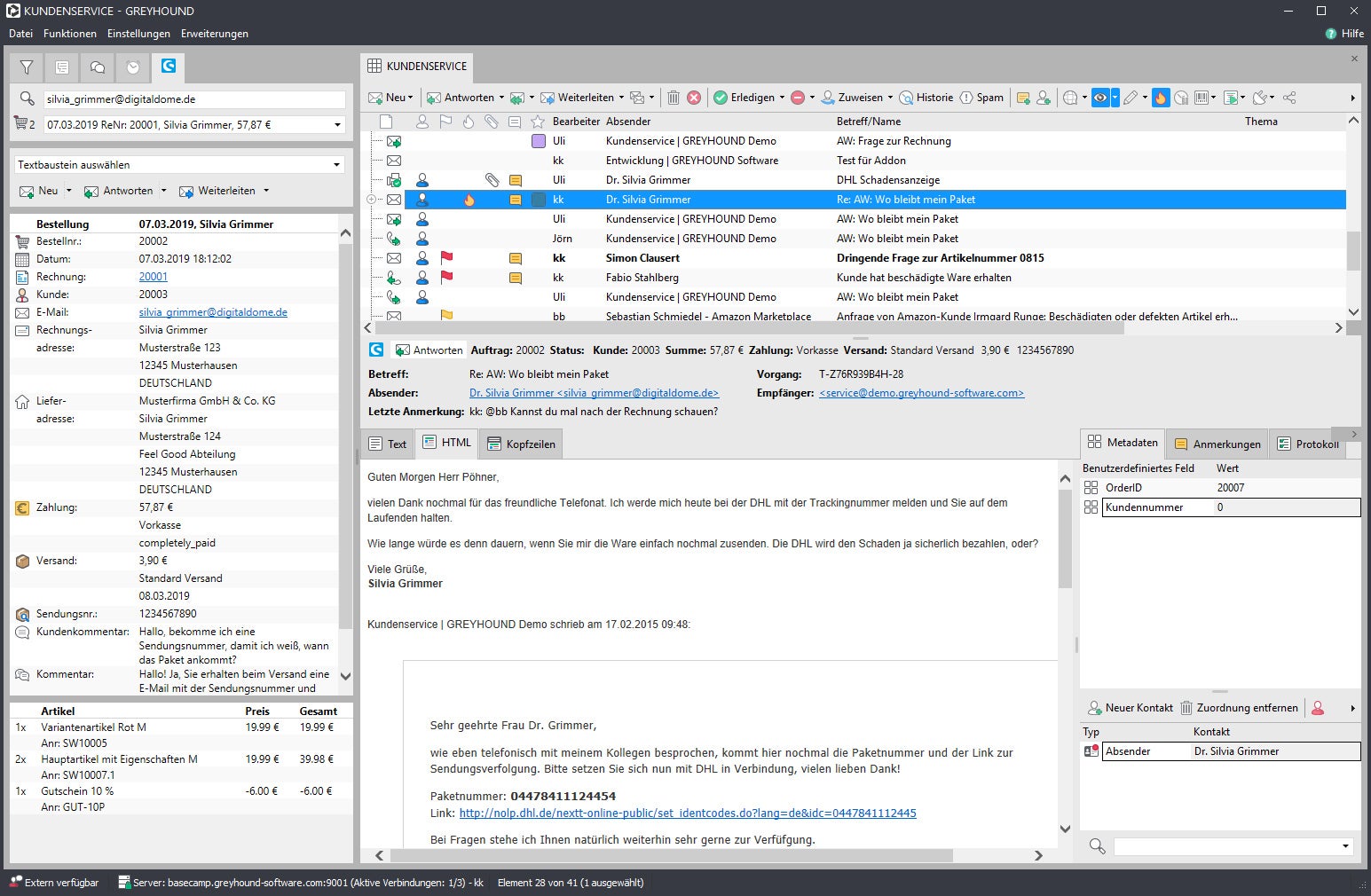The height and width of the screenshot is (896, 1371).
Task: Click the green play script icon in toolbar
Action: [x=1231, y=98]
